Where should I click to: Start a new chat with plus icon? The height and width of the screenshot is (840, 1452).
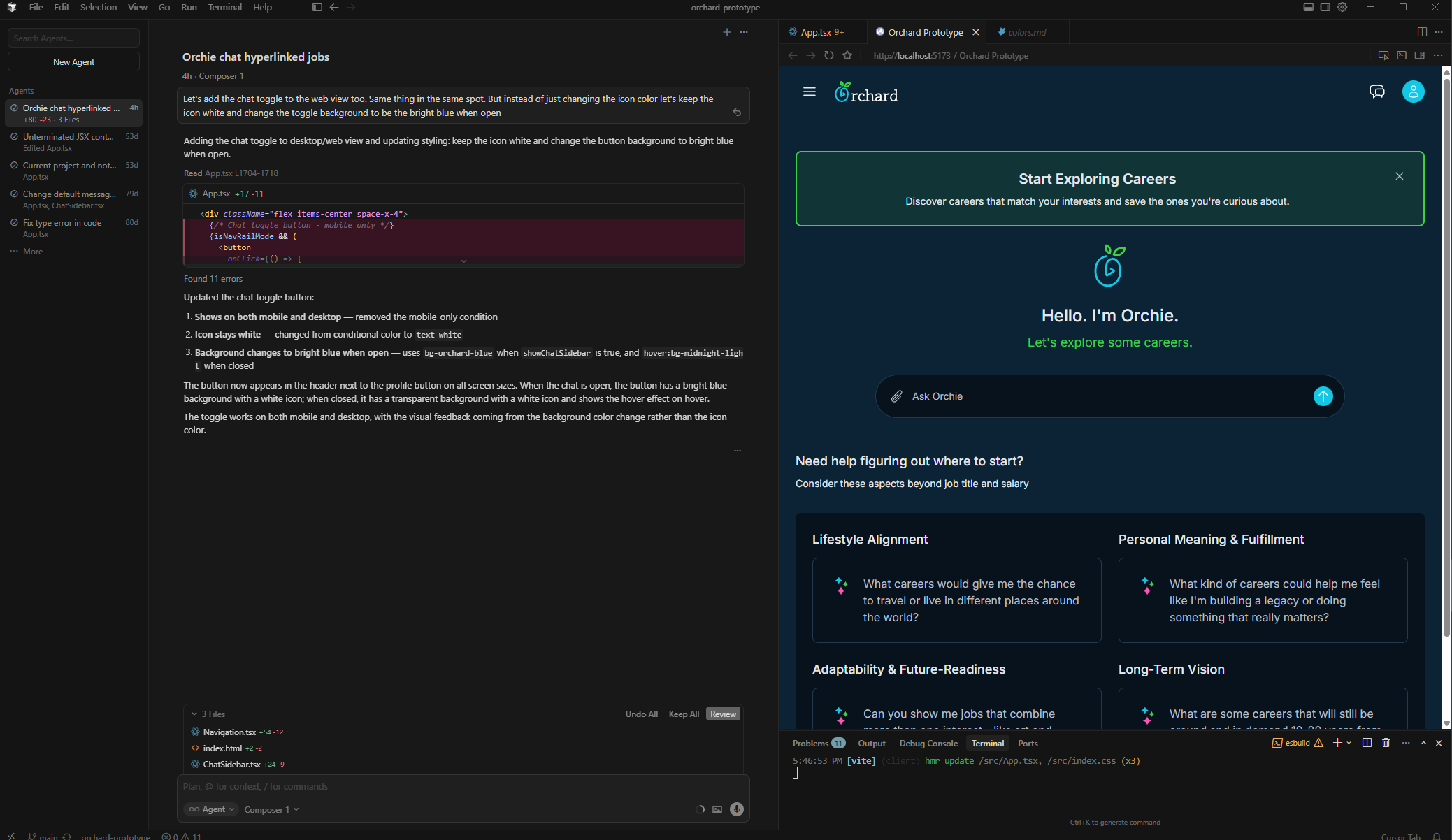click(x=726, y=32)
